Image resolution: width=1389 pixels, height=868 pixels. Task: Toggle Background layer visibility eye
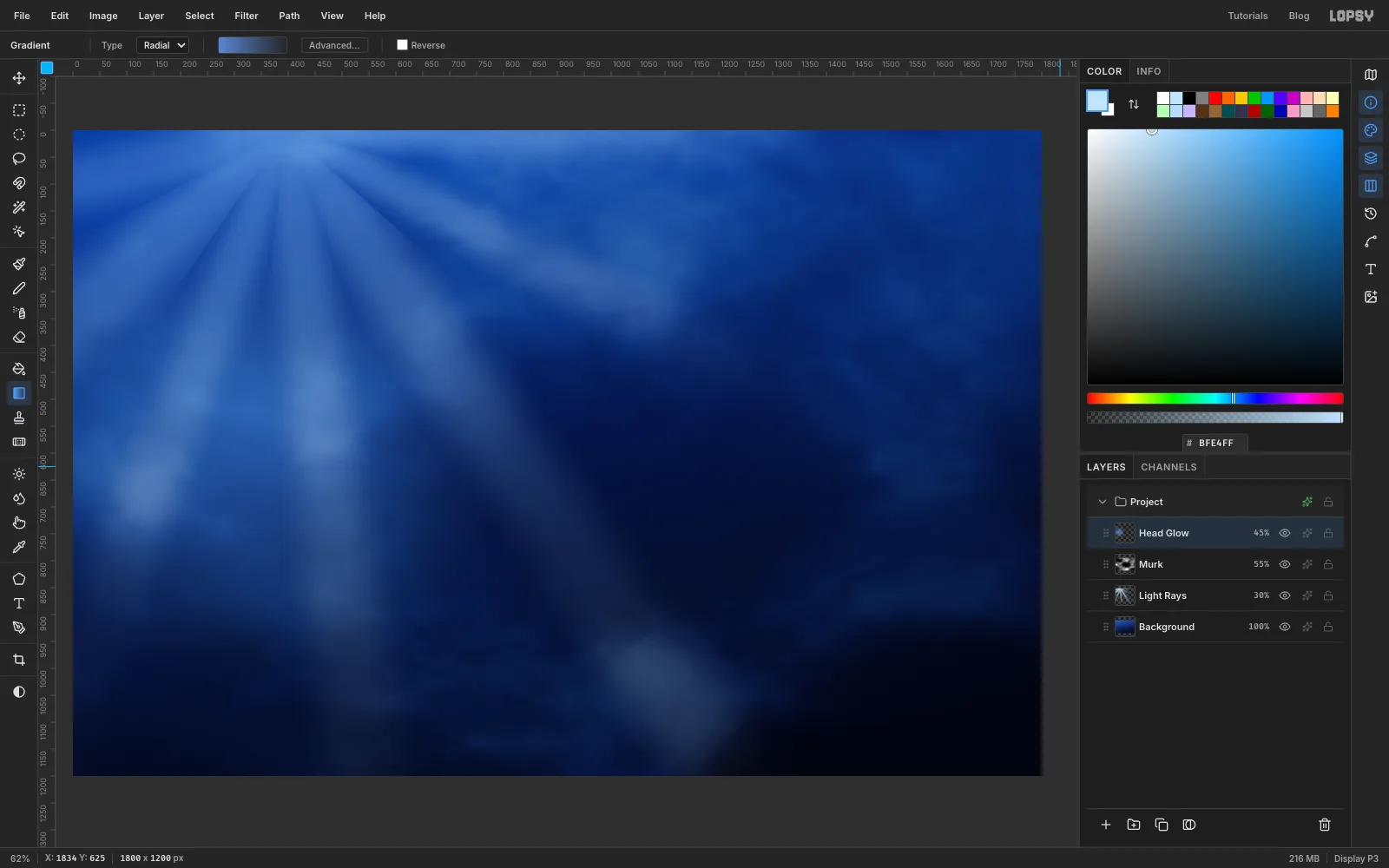pyautogui.click(x=1285, y=627)
